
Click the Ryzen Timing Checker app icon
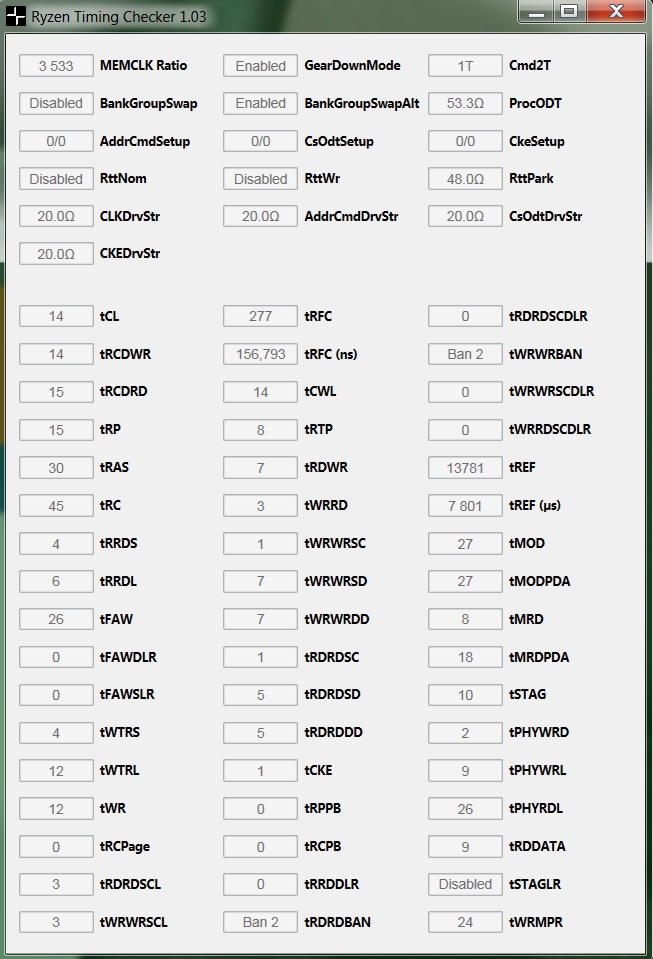15,16
